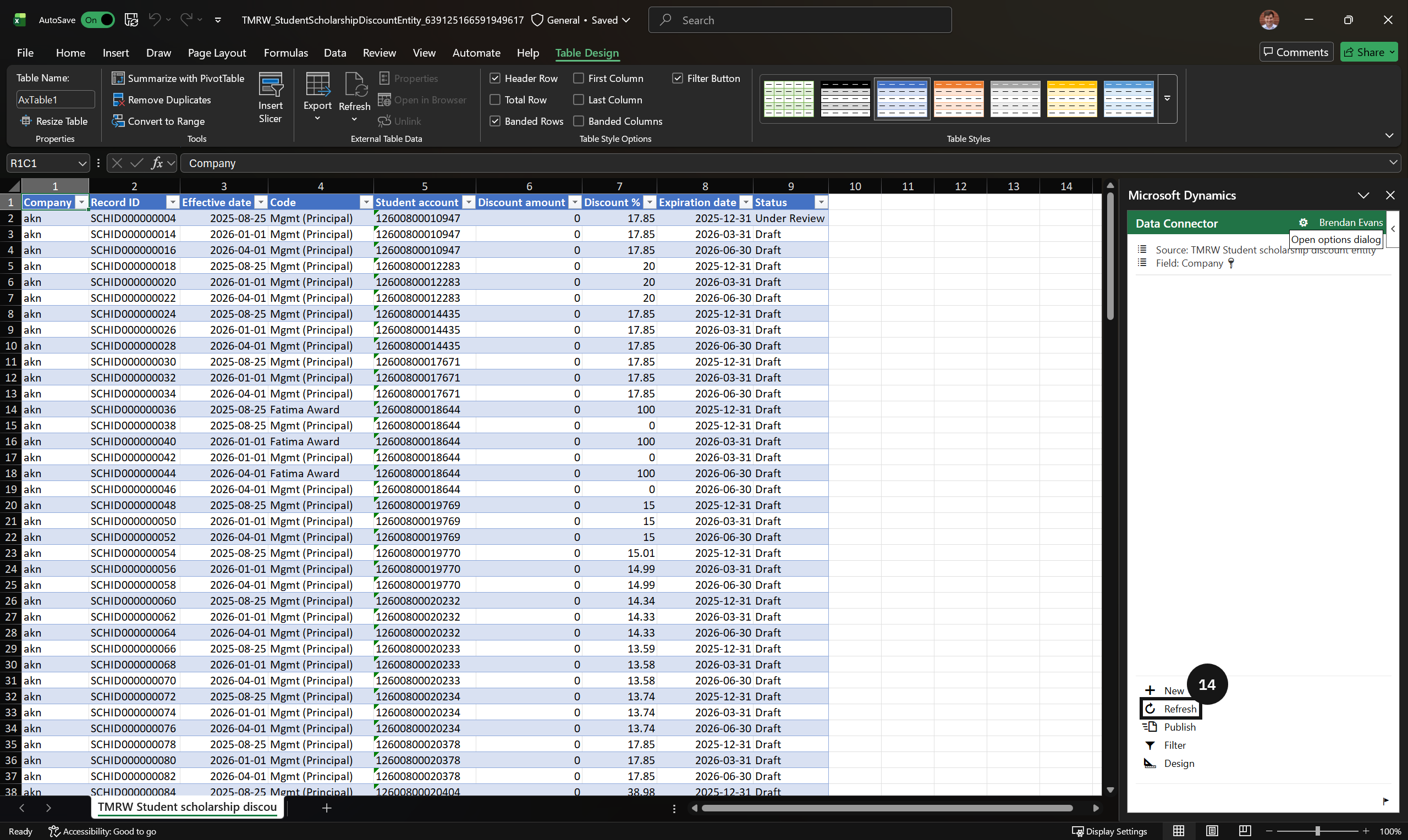
Task: Switch to the Home tab
Action: click(70, 53)
